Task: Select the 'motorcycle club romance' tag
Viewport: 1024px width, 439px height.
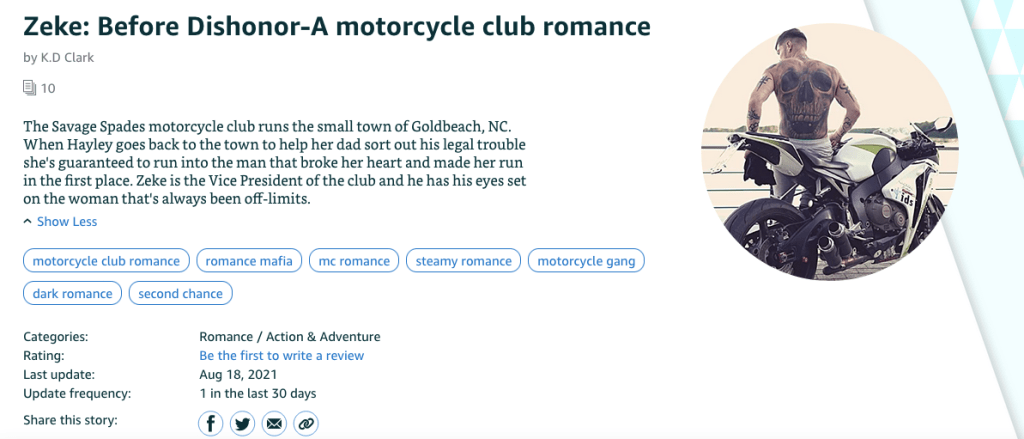Action: 106,261
